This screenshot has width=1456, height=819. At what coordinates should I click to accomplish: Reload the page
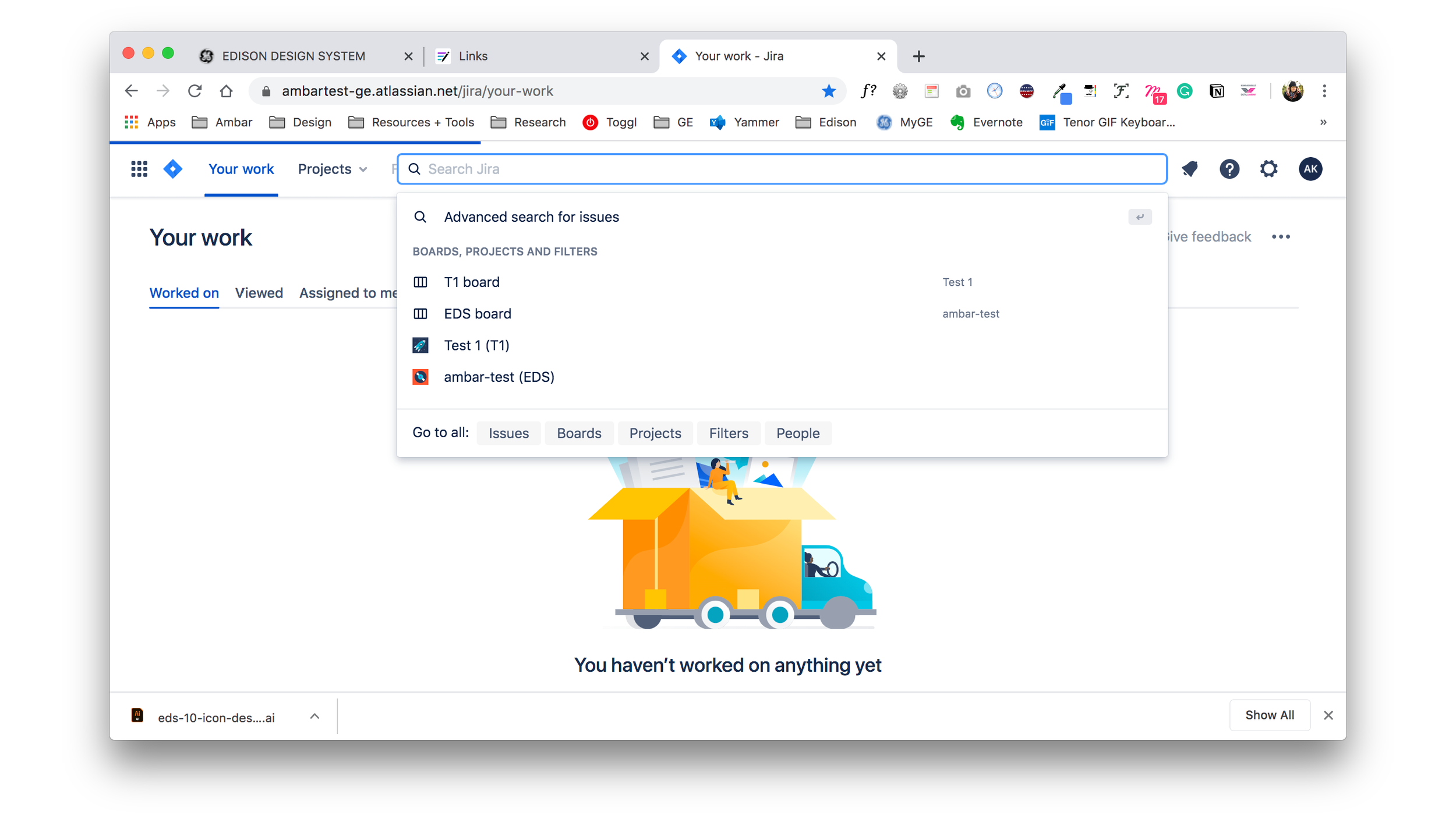pyautogui.click(x=195, y=91)
